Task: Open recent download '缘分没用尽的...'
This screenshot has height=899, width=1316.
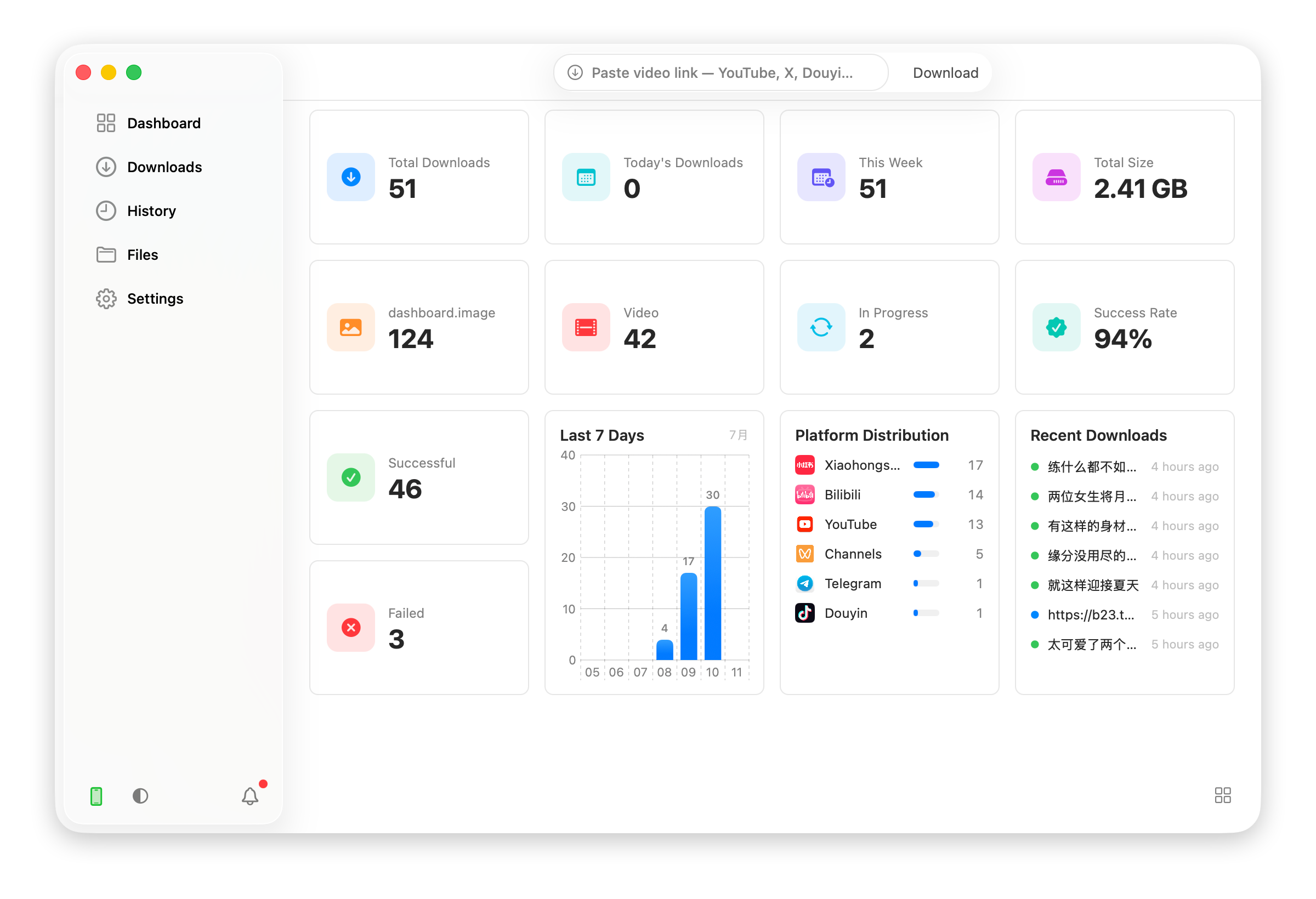Action: pos(1125,555)
